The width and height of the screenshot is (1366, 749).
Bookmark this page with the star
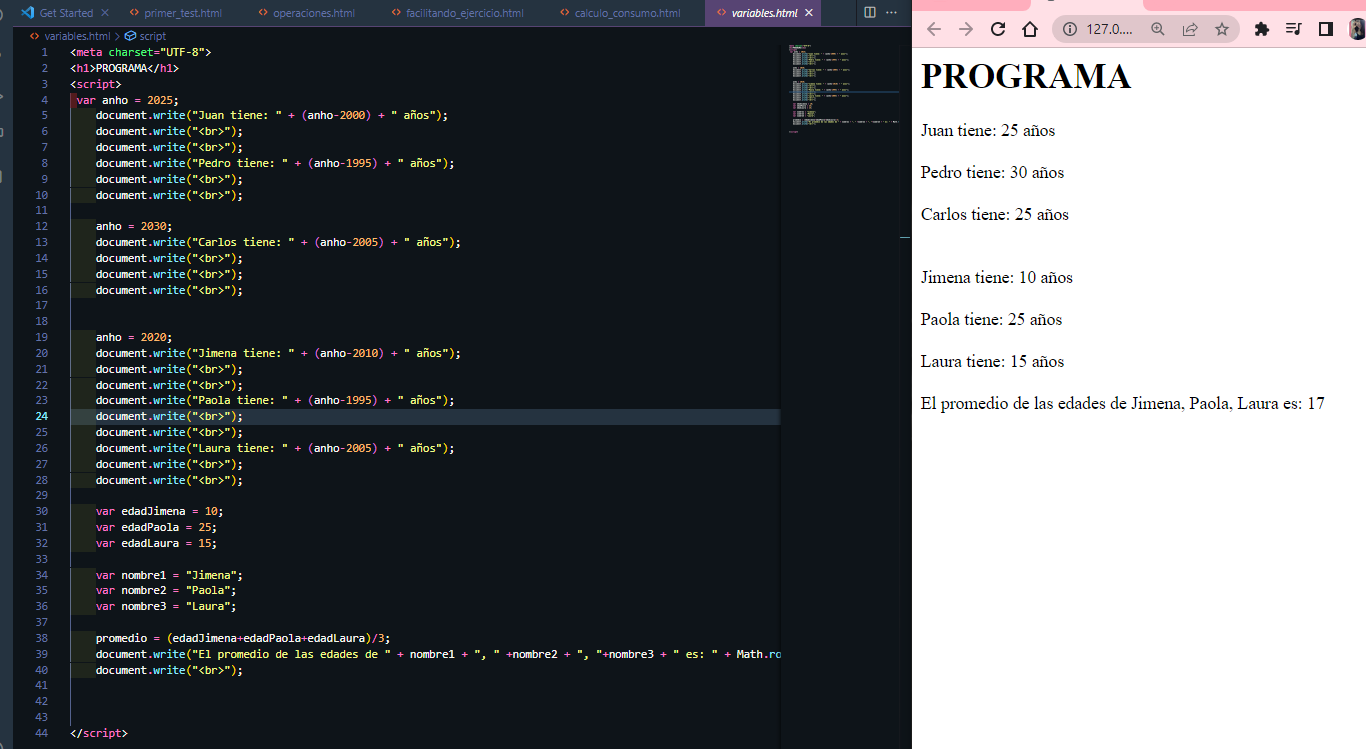[x=1222, y=29]
